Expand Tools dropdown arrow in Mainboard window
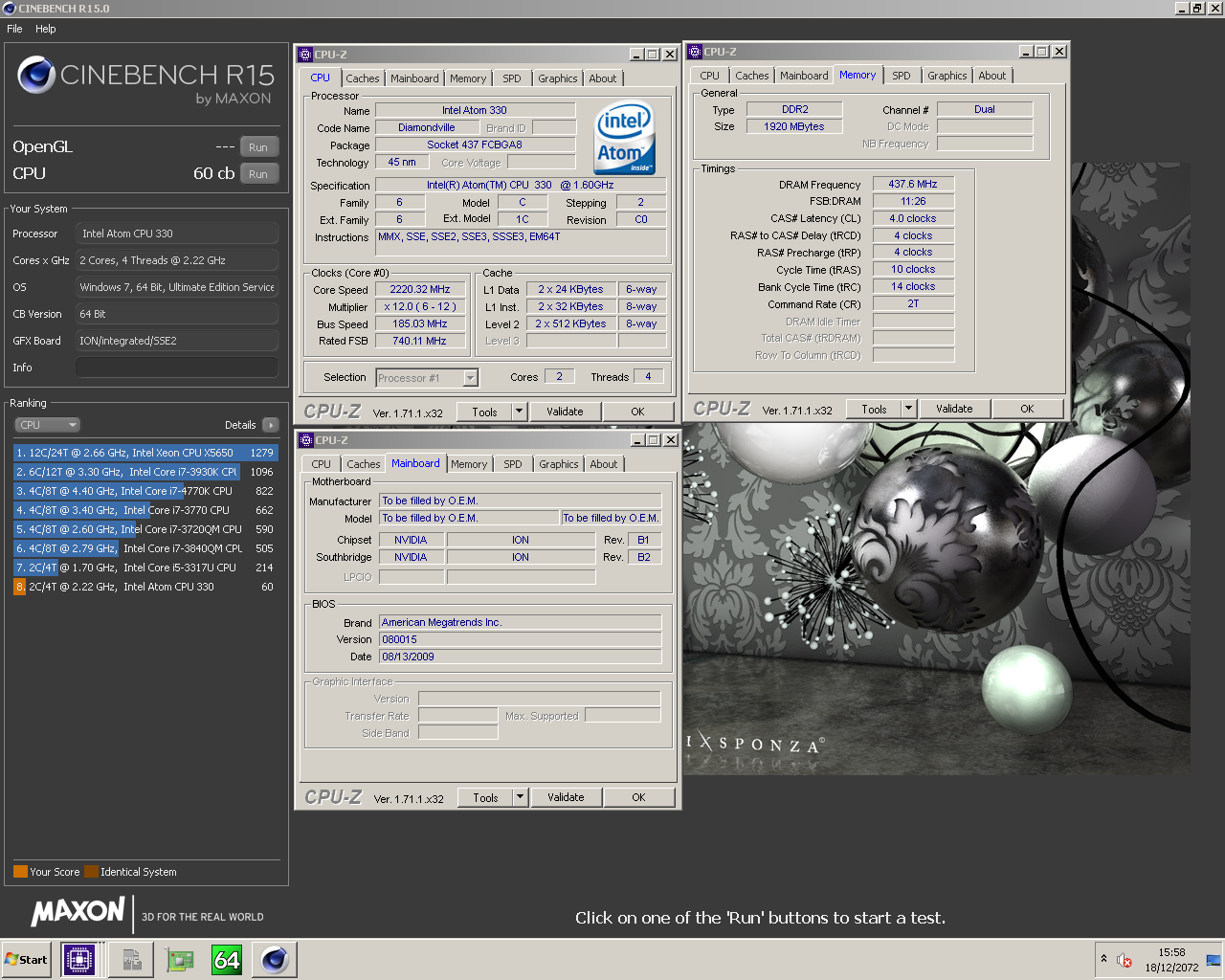This screenshot has height=980, width=1225. coord(521,797)
